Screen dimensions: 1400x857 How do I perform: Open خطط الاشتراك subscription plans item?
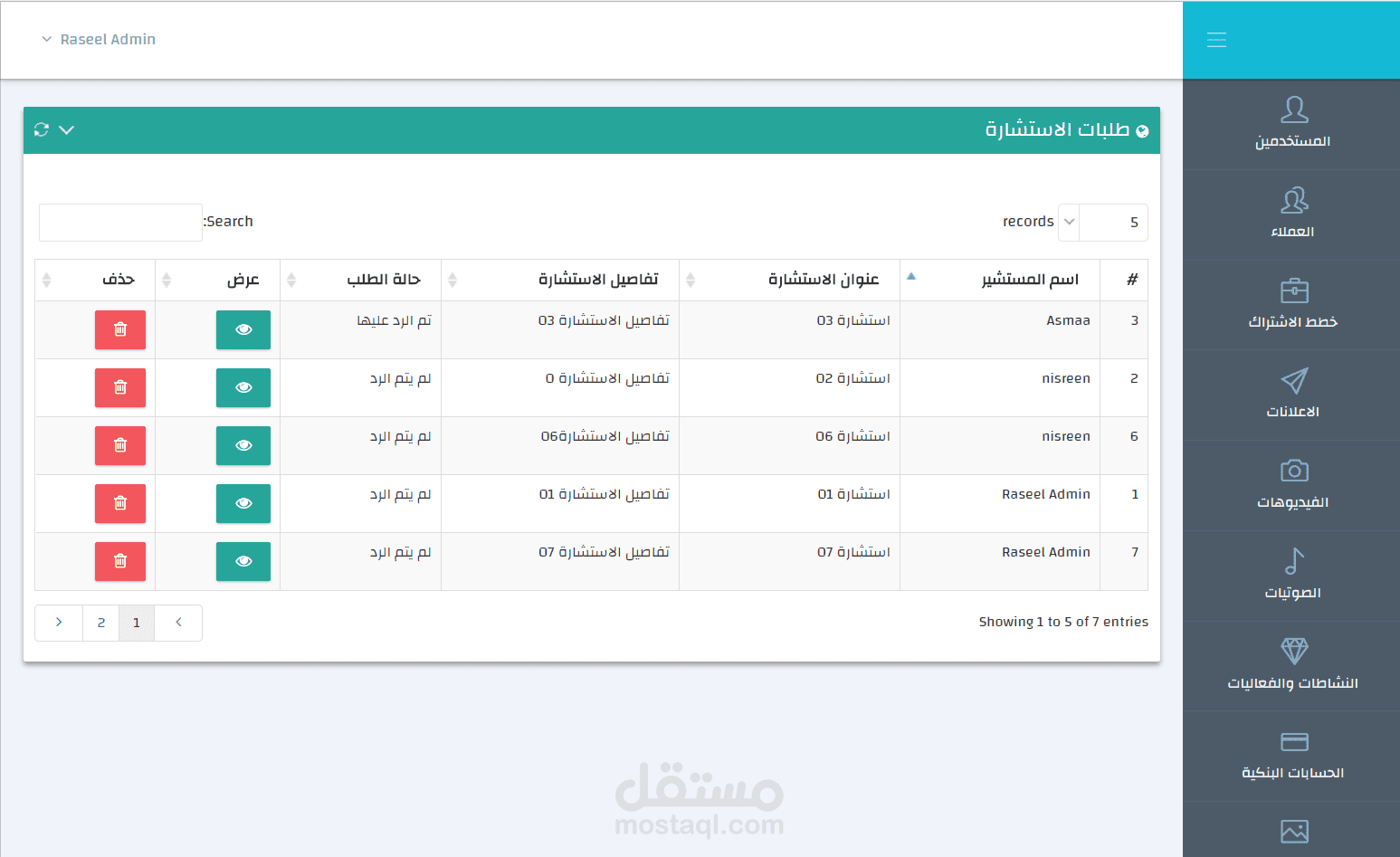pyautogui.click(x=1292, y=305)
